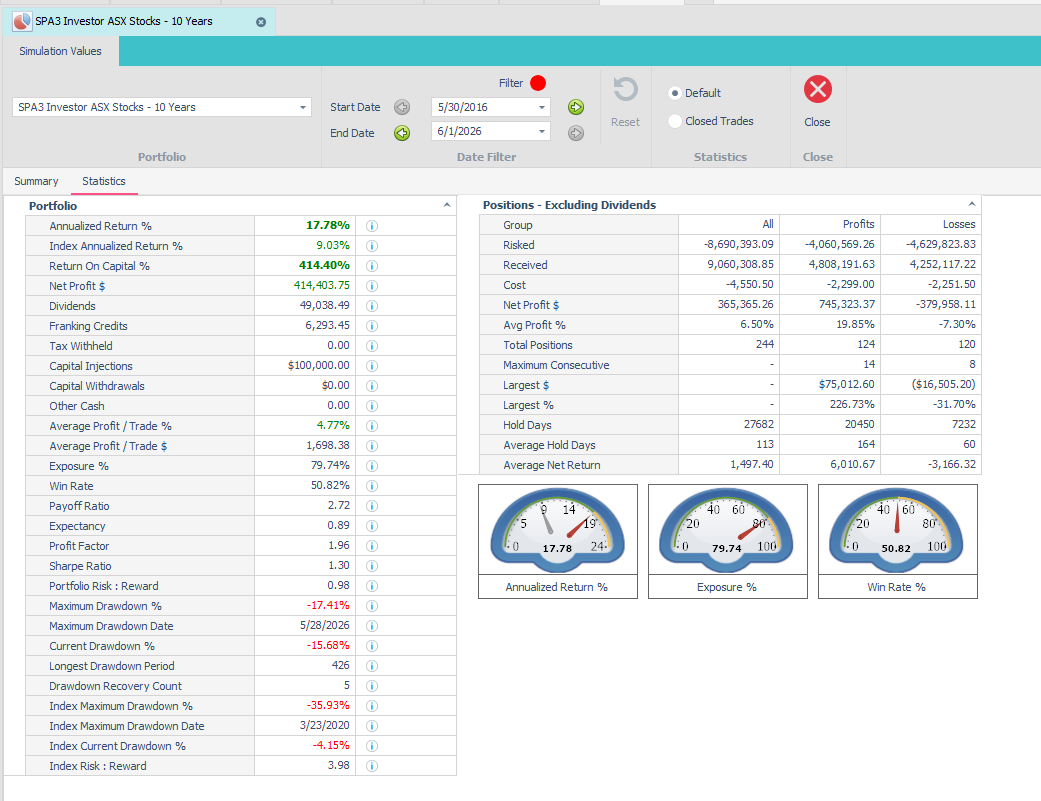Open the End Date calendar dropdown
Viewport: 1041px width, 801px height.
542,131
